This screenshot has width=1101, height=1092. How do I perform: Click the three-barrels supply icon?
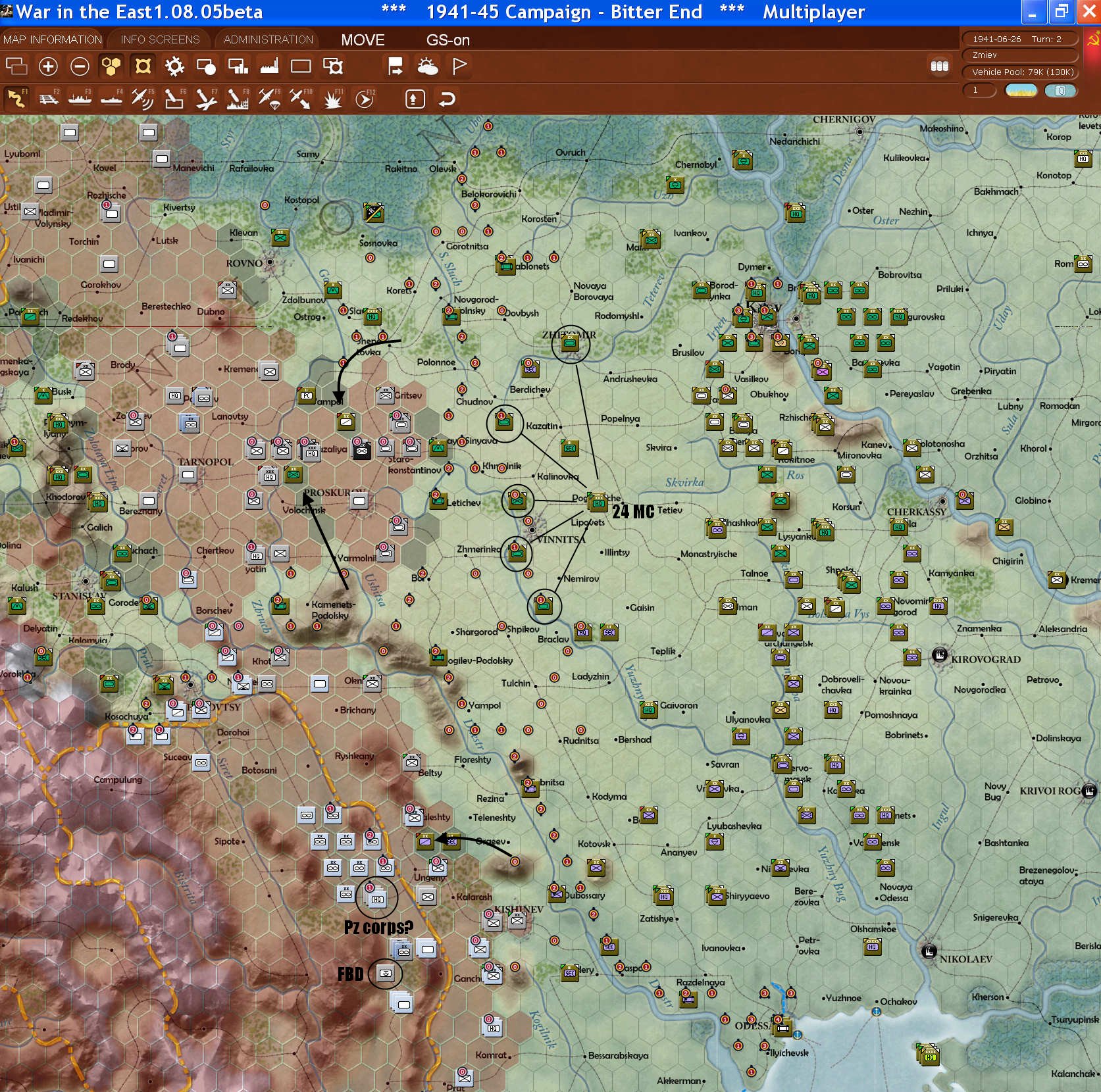[x=939, y=66]
